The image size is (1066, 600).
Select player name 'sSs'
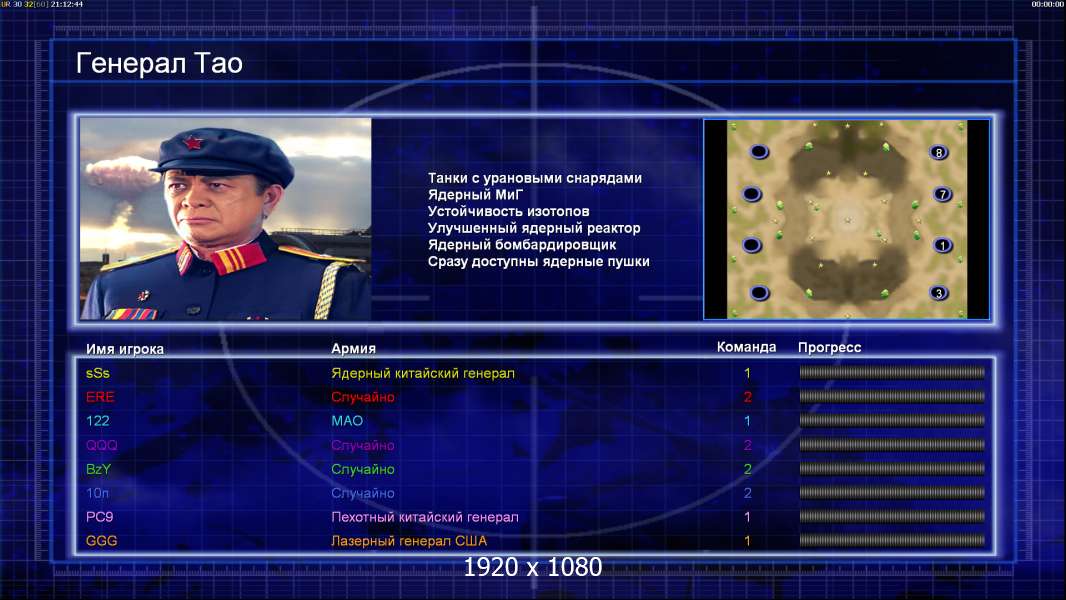point(98,373)
